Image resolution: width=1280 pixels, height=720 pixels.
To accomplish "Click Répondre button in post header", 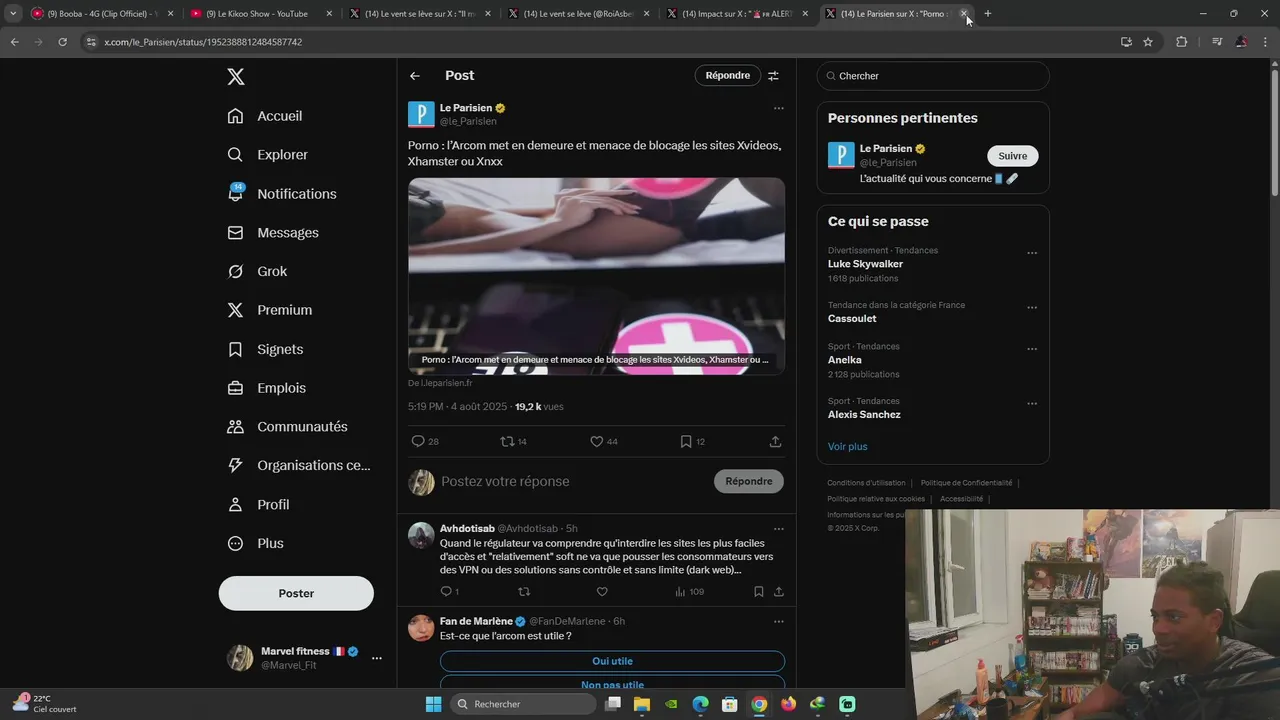I will 728,76.
